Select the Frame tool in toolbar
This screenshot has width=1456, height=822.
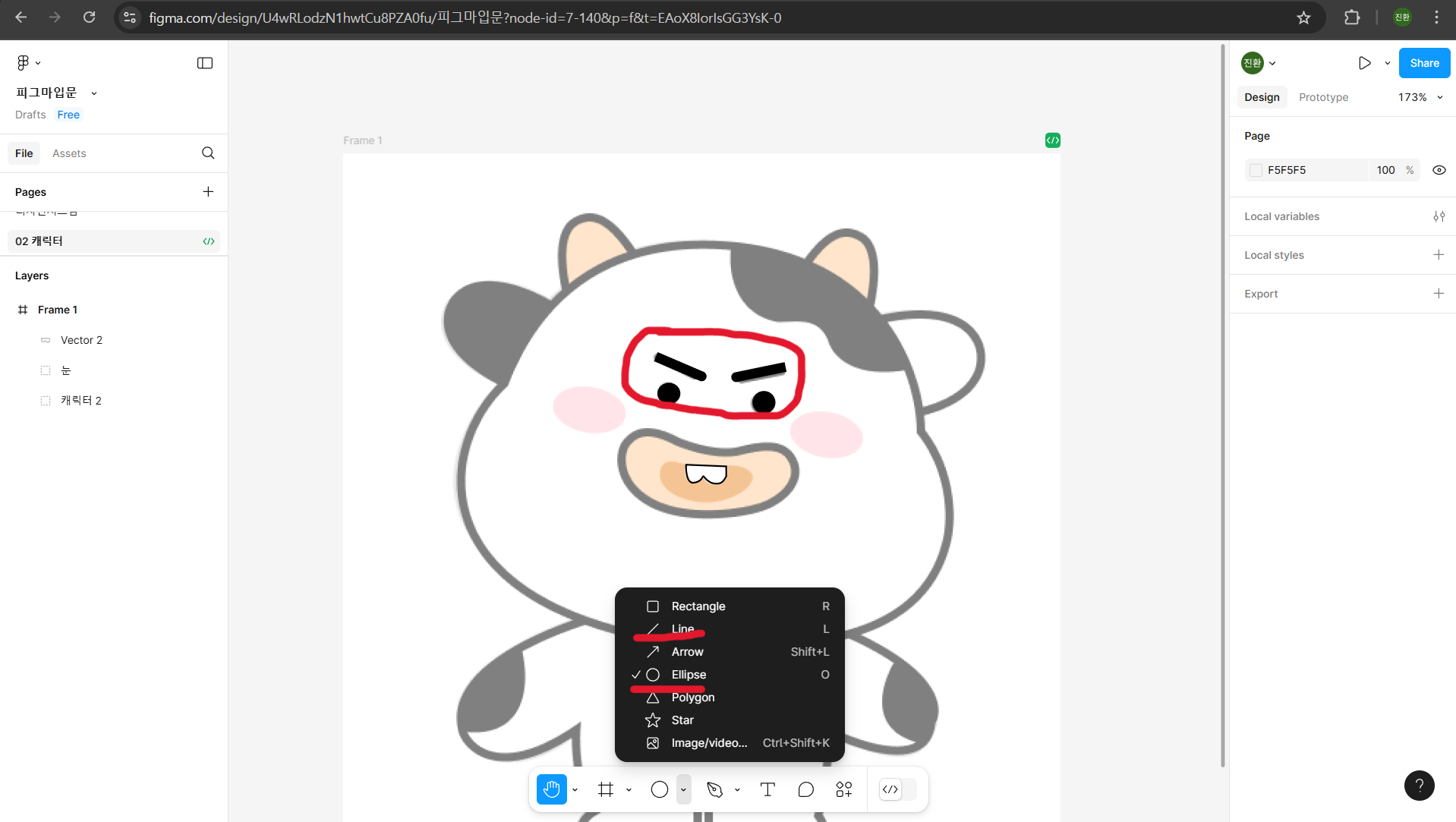click(605, 789)
